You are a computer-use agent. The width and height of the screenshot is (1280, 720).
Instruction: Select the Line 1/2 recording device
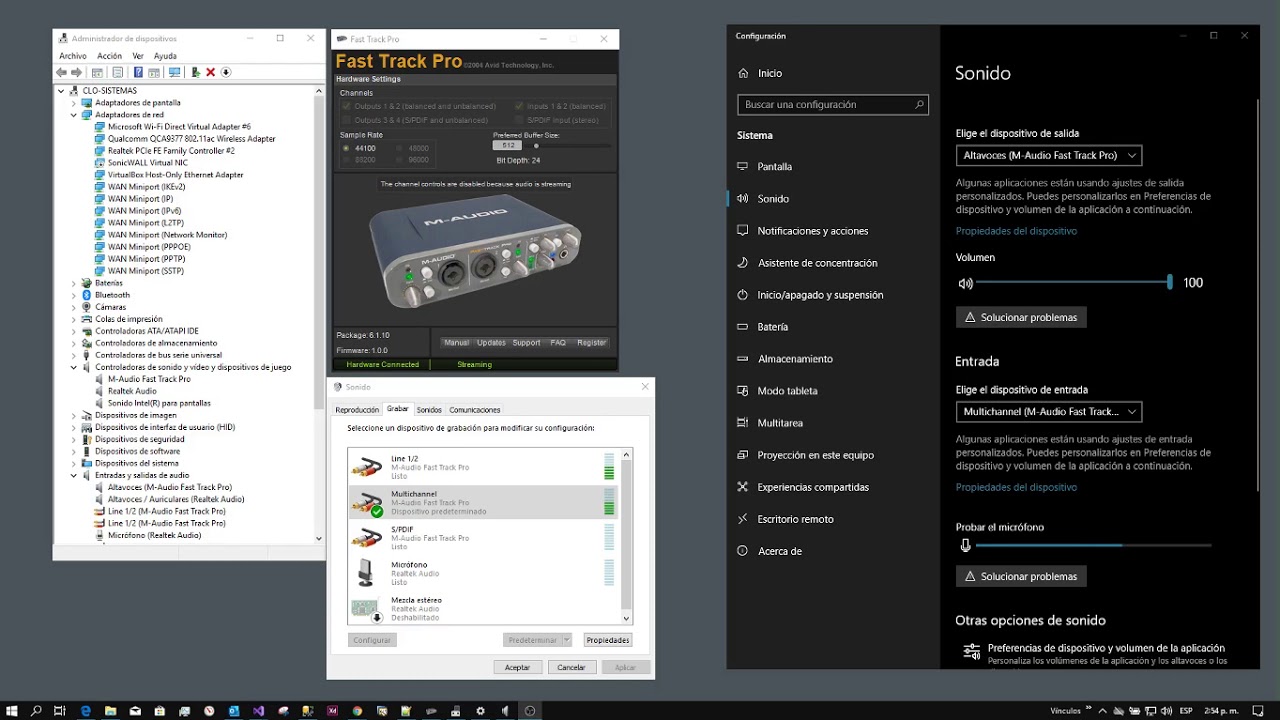point(483,467)
